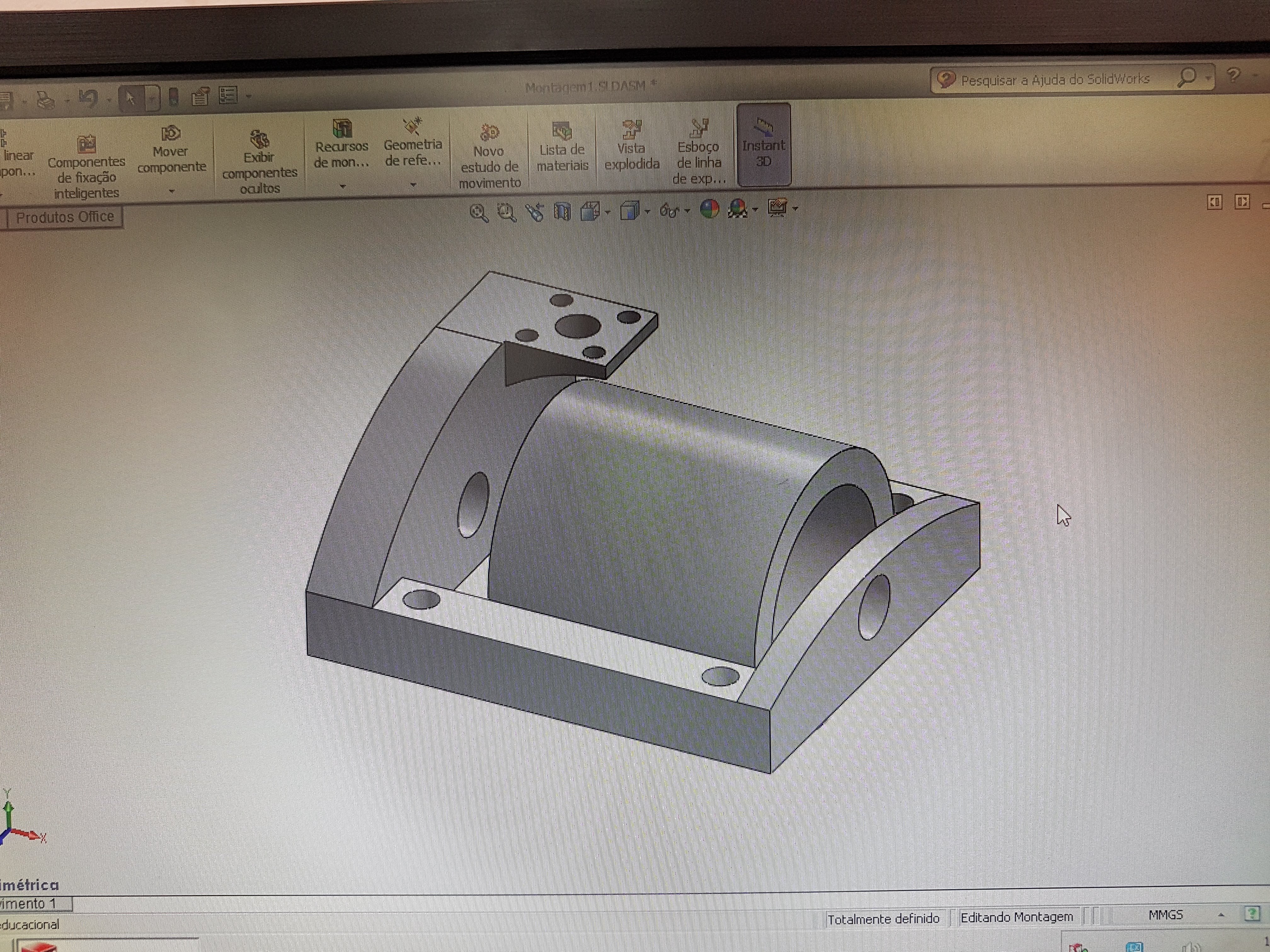Image resolution: width=1270 pixels, height=952 pixels.
Task: Open the Produtos Office tab
Action: (64, 218)
